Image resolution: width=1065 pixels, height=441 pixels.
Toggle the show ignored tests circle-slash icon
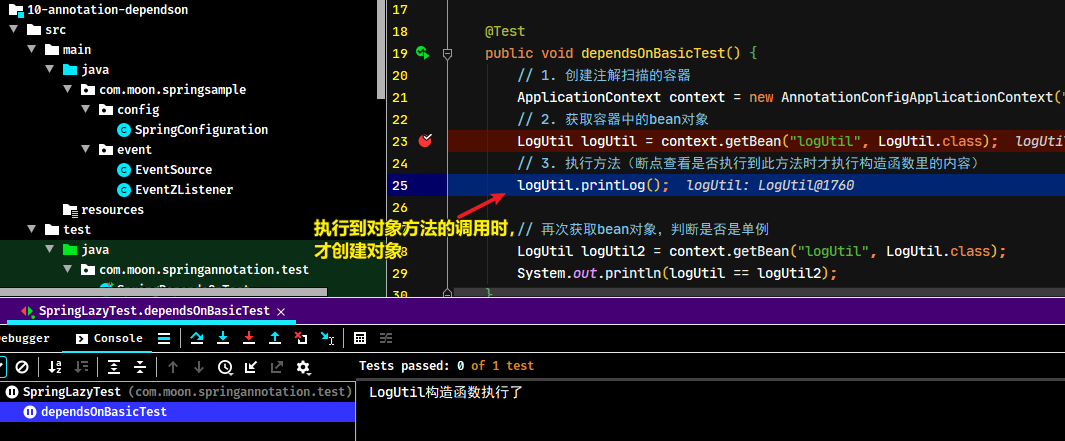(22, 367)
